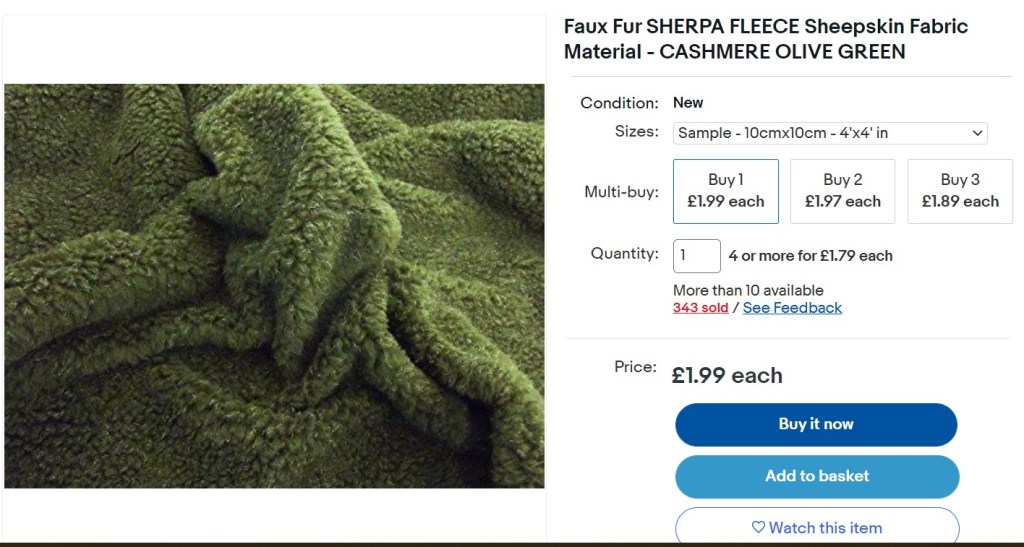The image size is (1024, 547).
Task: Click the heart icon on Watch this item
Action: click(x=758, y=527)
